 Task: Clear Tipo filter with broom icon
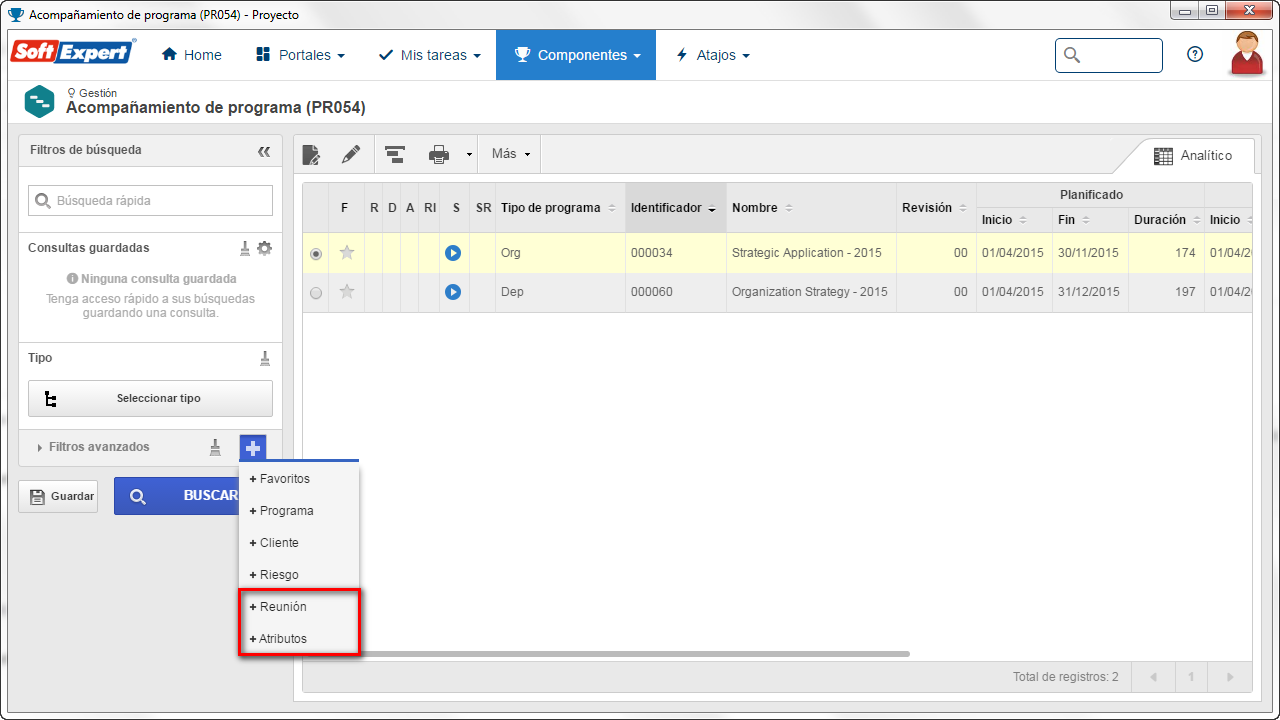coord(265,358)
